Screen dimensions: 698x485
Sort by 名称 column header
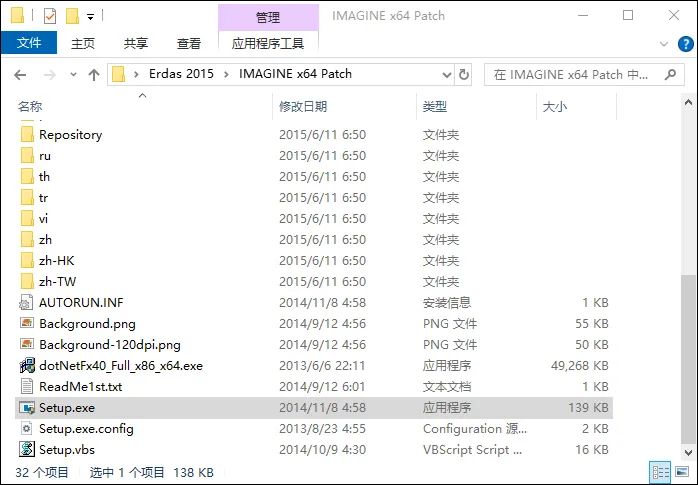click(x=30, y=107)
